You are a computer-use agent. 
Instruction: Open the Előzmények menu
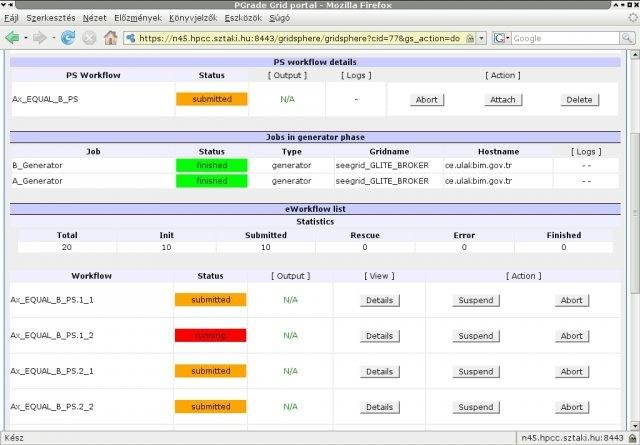[x=138, y=18]
